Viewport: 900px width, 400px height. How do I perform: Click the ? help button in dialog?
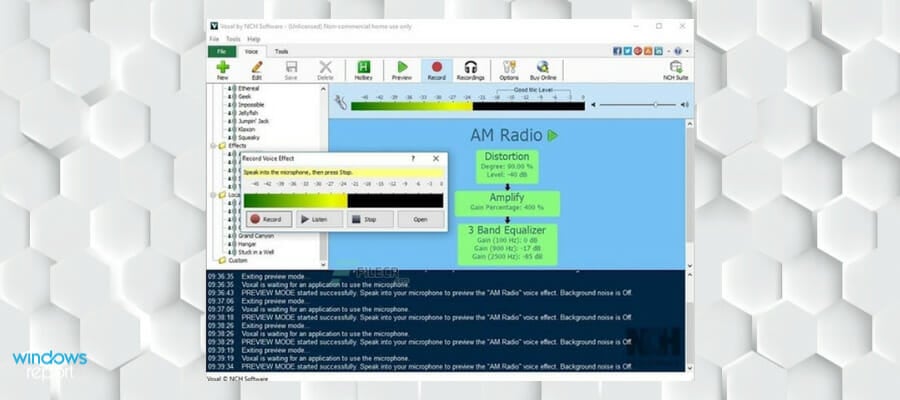coord(413,158)
